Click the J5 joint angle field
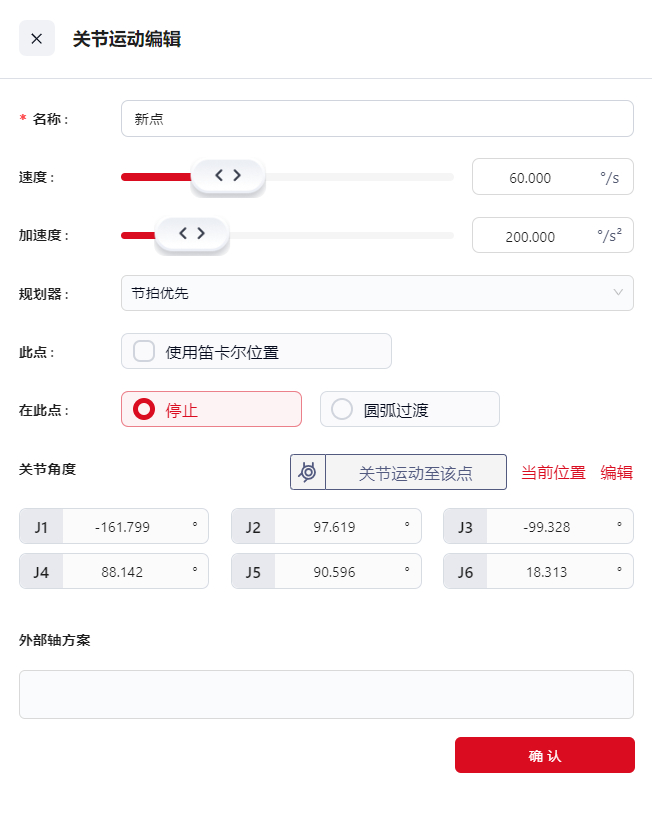 tap(335, 571)
